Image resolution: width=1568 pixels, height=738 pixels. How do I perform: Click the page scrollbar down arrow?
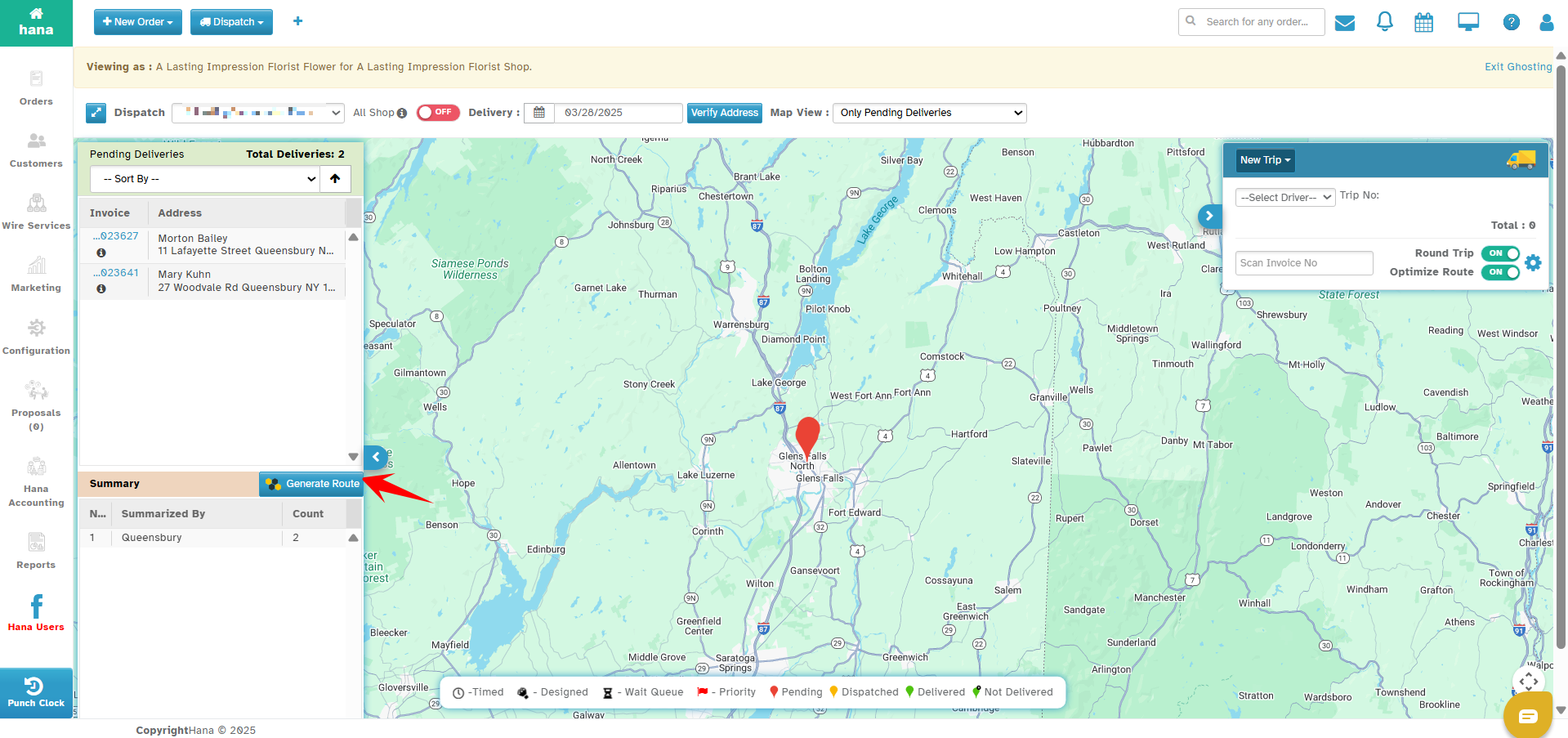click(1561, 710)
